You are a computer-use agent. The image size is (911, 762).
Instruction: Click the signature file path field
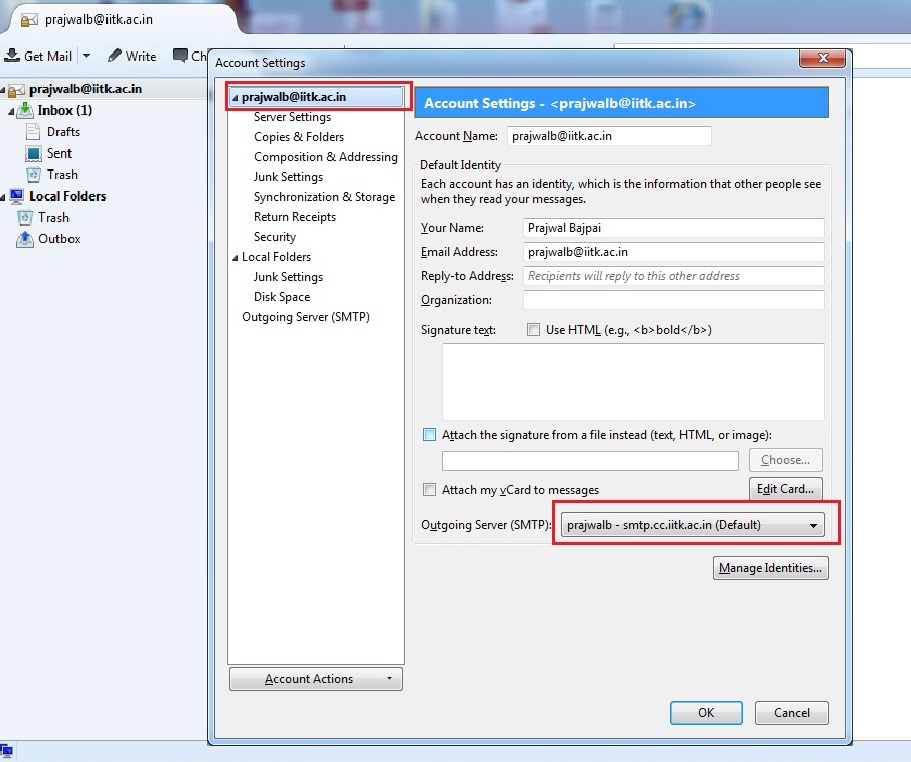click(x=590, y=461)
